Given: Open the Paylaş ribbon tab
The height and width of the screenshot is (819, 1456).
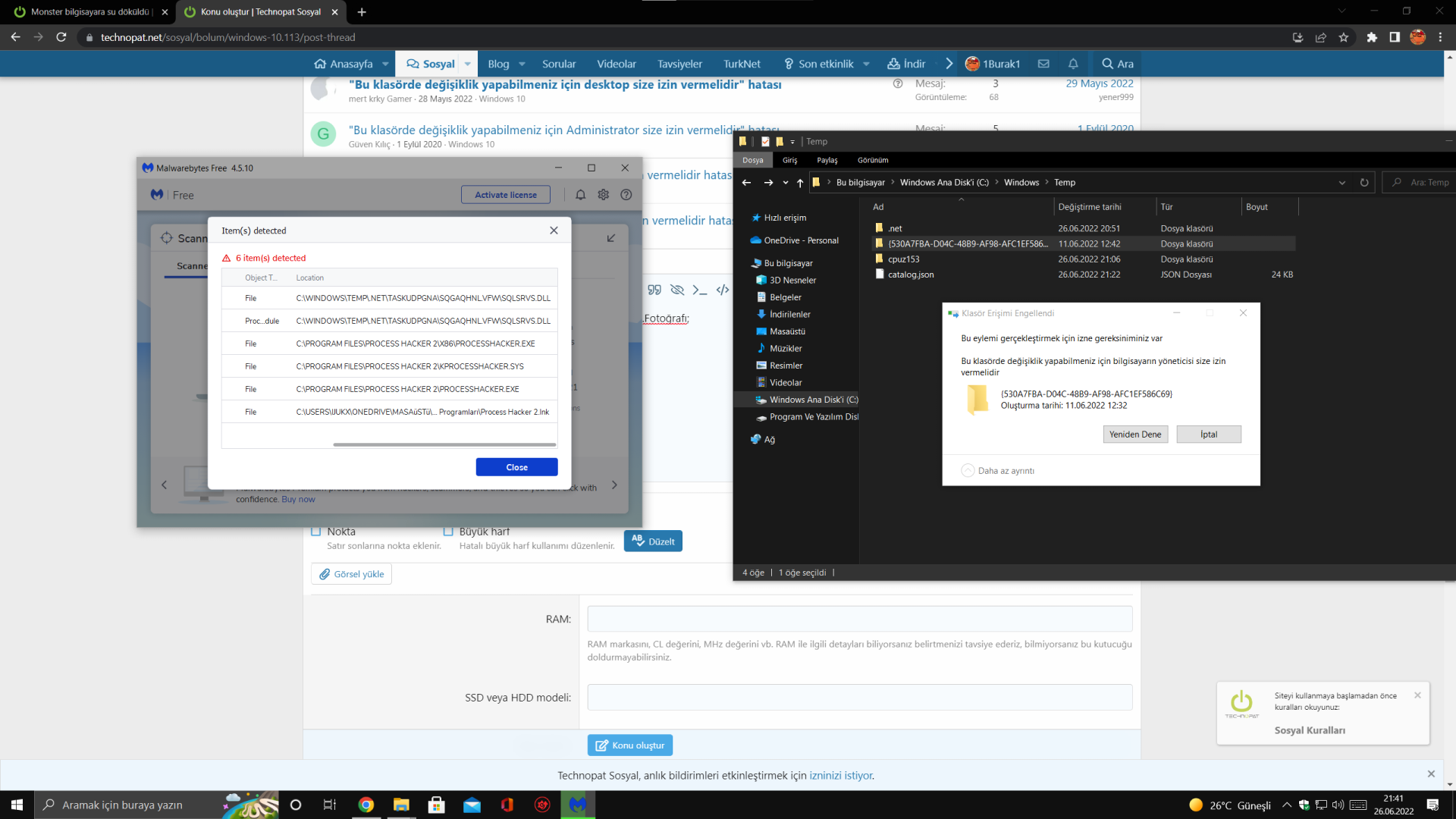Looking at the screenshot, I should coord(827,160).
